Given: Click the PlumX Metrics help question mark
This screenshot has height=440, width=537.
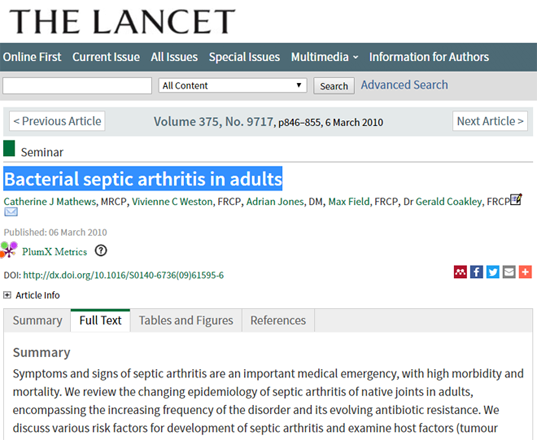Looking at the screenshot, I should 101,251.
